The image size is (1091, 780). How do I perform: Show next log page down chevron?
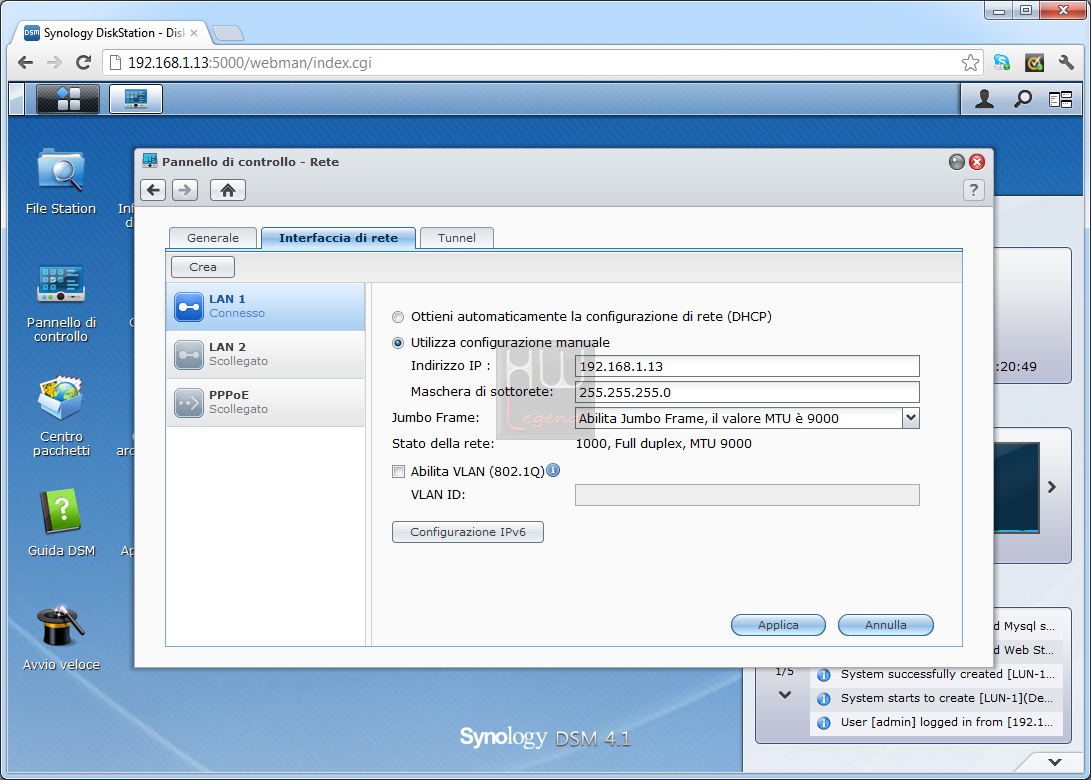[x=785, y=694]
